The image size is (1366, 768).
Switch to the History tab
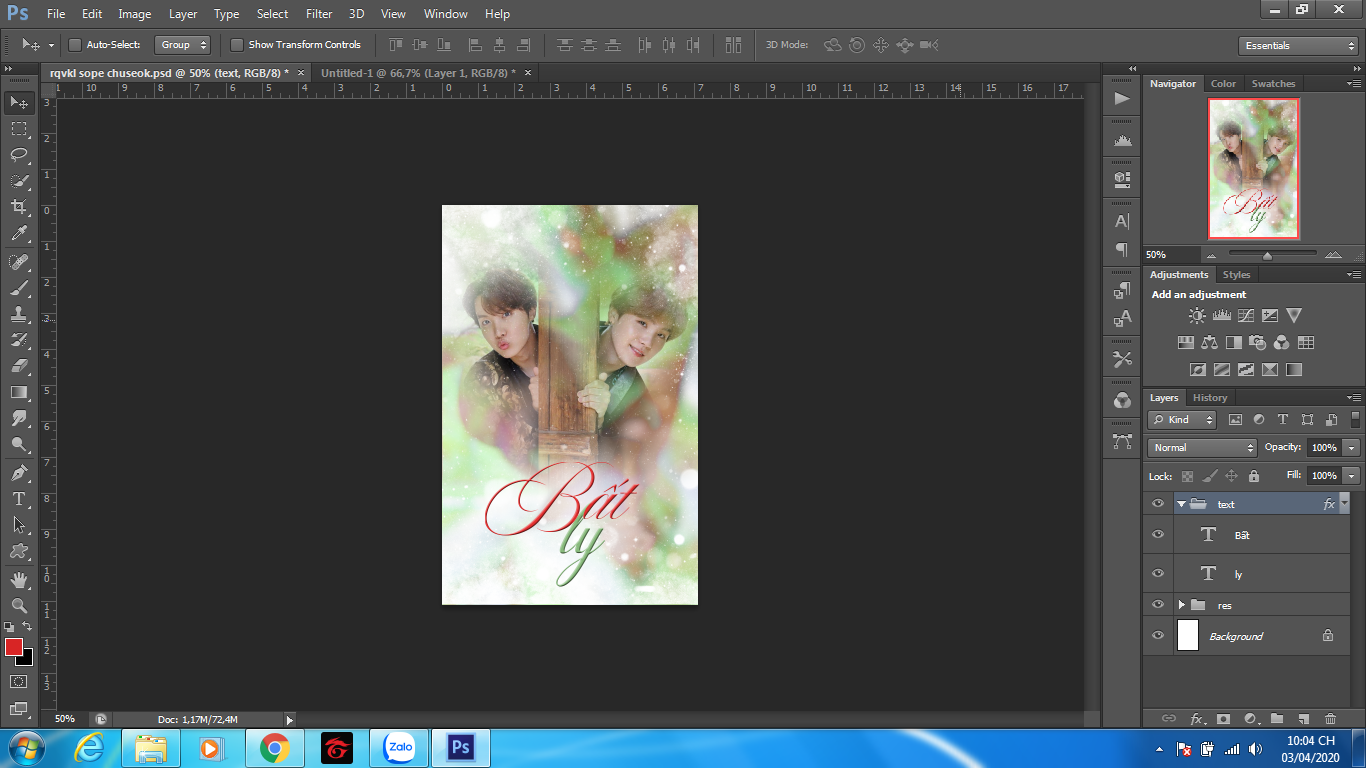(x=1209, y=398)
